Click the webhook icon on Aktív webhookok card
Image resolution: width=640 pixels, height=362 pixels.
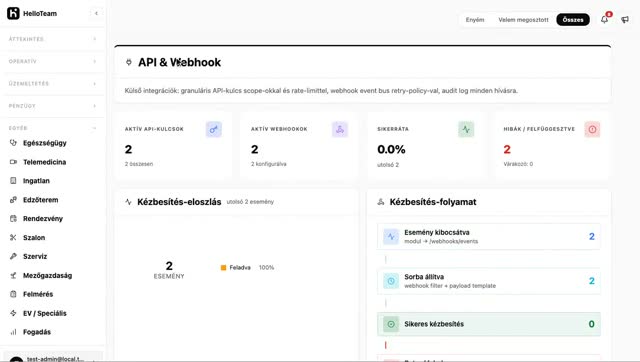click(x=340, y=129)
